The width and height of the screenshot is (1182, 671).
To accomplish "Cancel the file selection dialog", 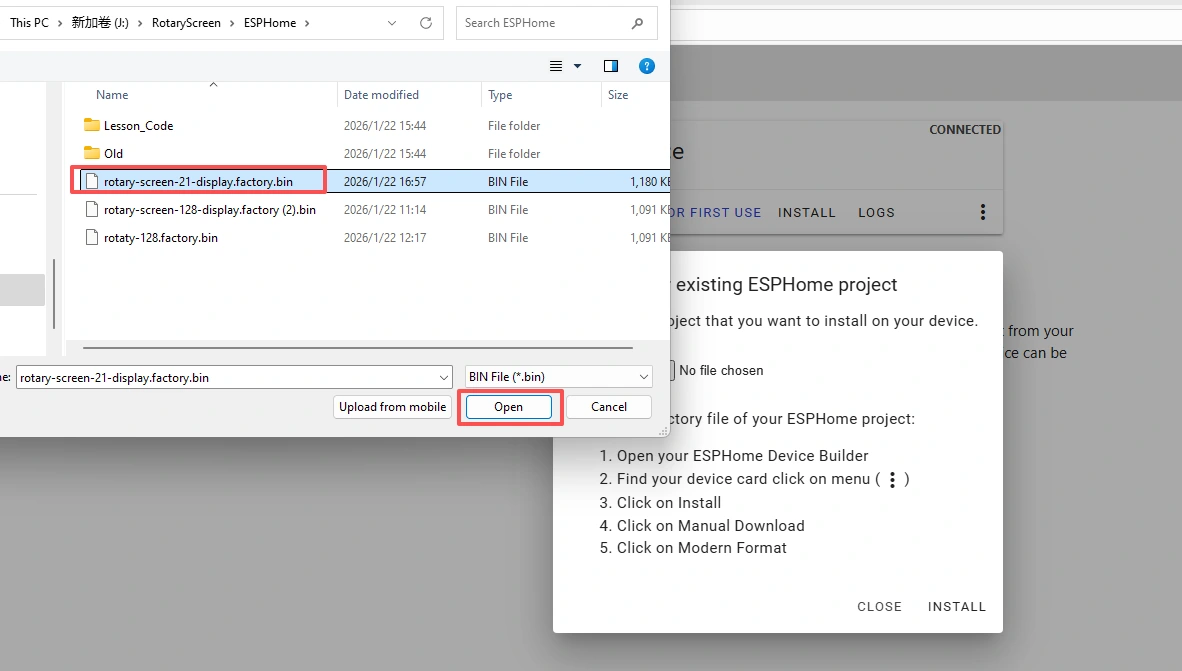I will (608, 407).
